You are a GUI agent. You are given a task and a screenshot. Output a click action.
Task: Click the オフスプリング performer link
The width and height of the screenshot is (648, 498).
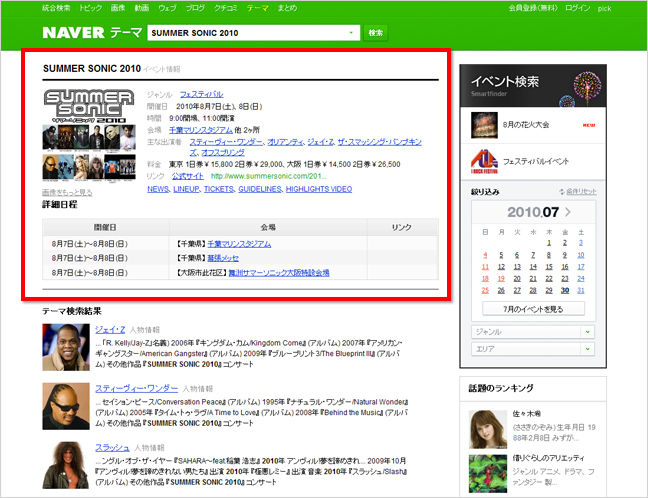coord(223,152)
